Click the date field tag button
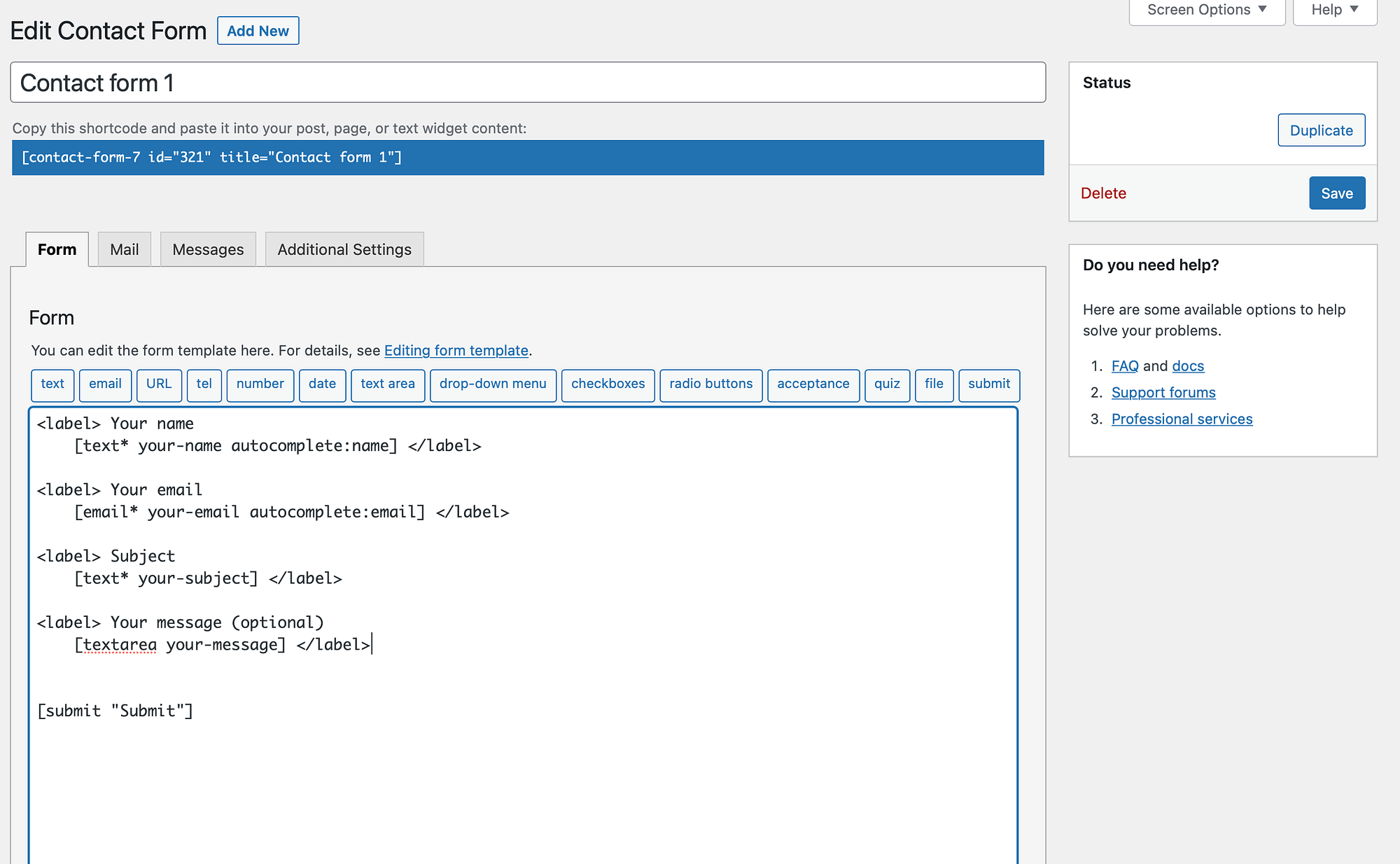This screenshot has height=864, width=1400. click(x=320, y=384)
